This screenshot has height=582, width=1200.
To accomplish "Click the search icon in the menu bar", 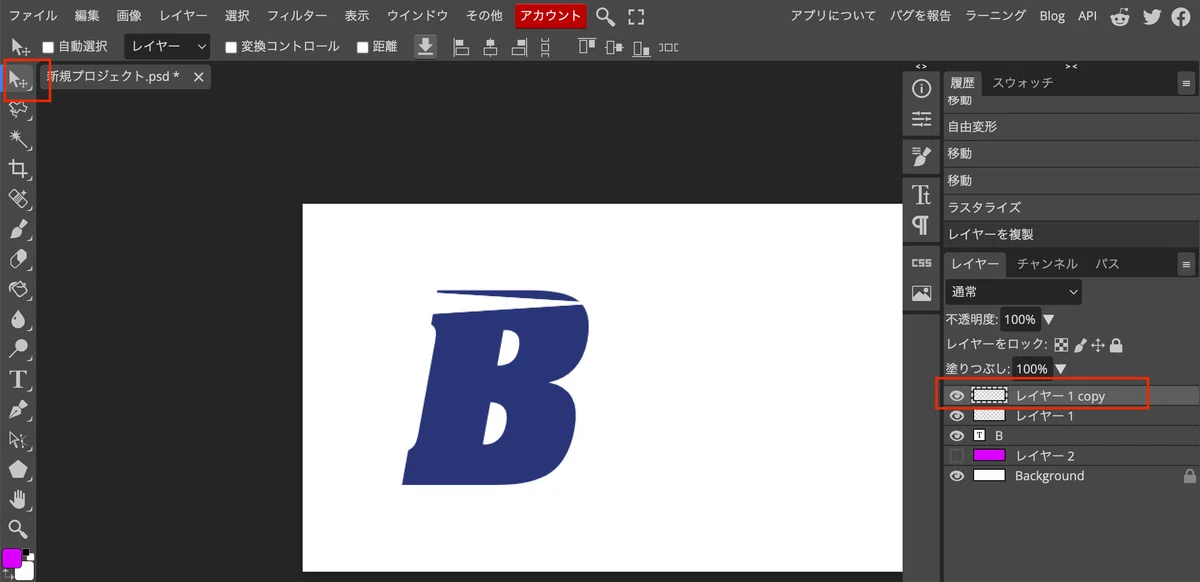I will [605, 16].
